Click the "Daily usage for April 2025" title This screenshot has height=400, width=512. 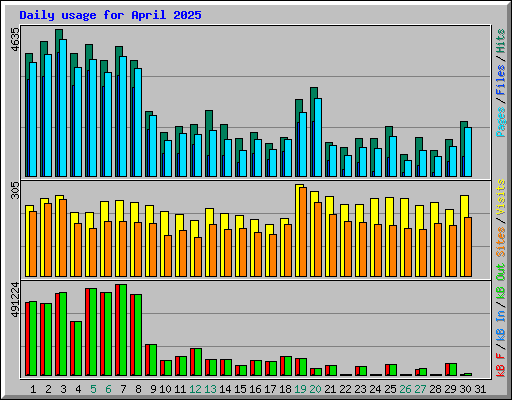point(110,15)
